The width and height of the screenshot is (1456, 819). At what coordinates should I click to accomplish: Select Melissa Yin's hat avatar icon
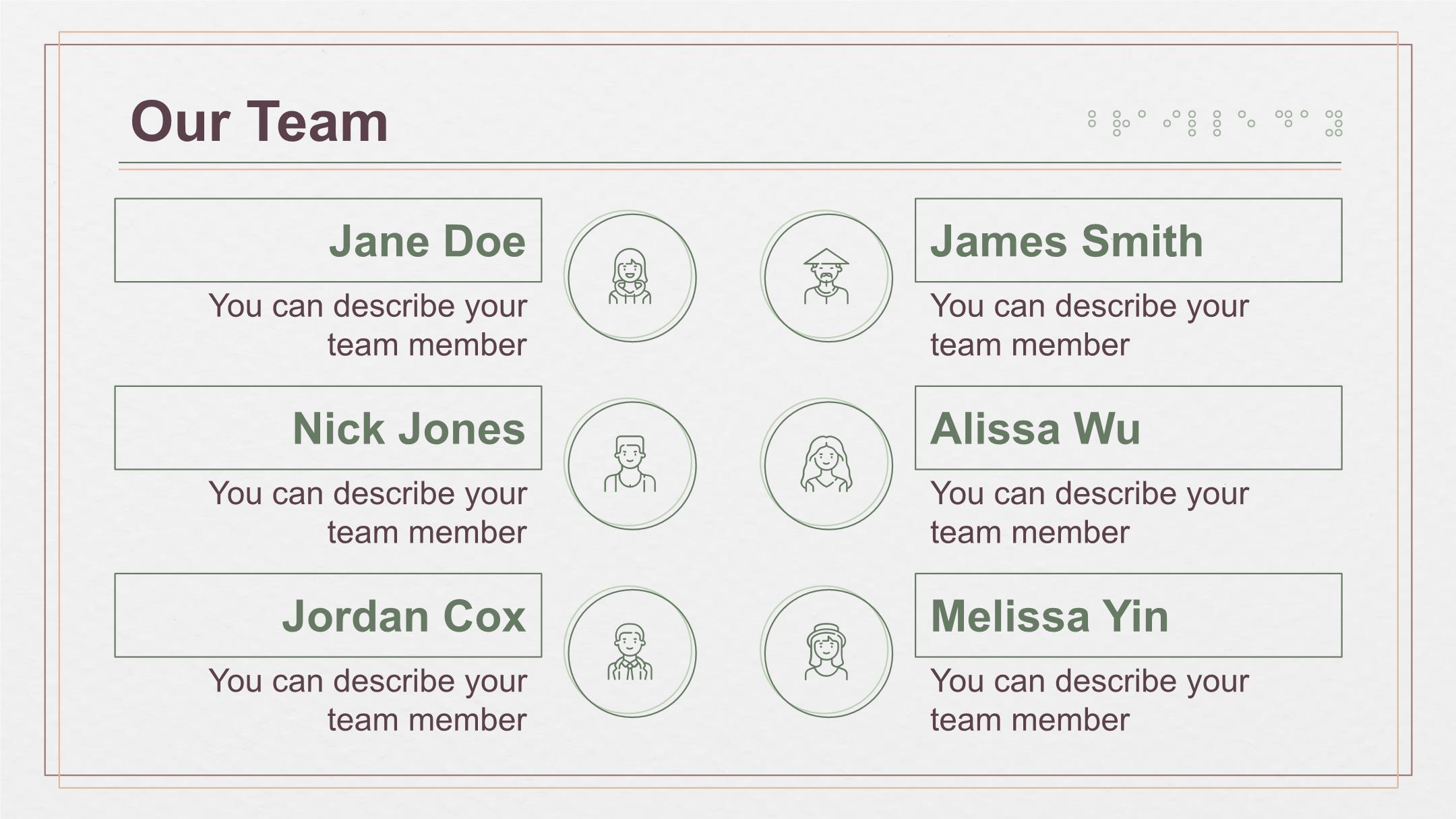pyautogui.click(x=826, y=651)
